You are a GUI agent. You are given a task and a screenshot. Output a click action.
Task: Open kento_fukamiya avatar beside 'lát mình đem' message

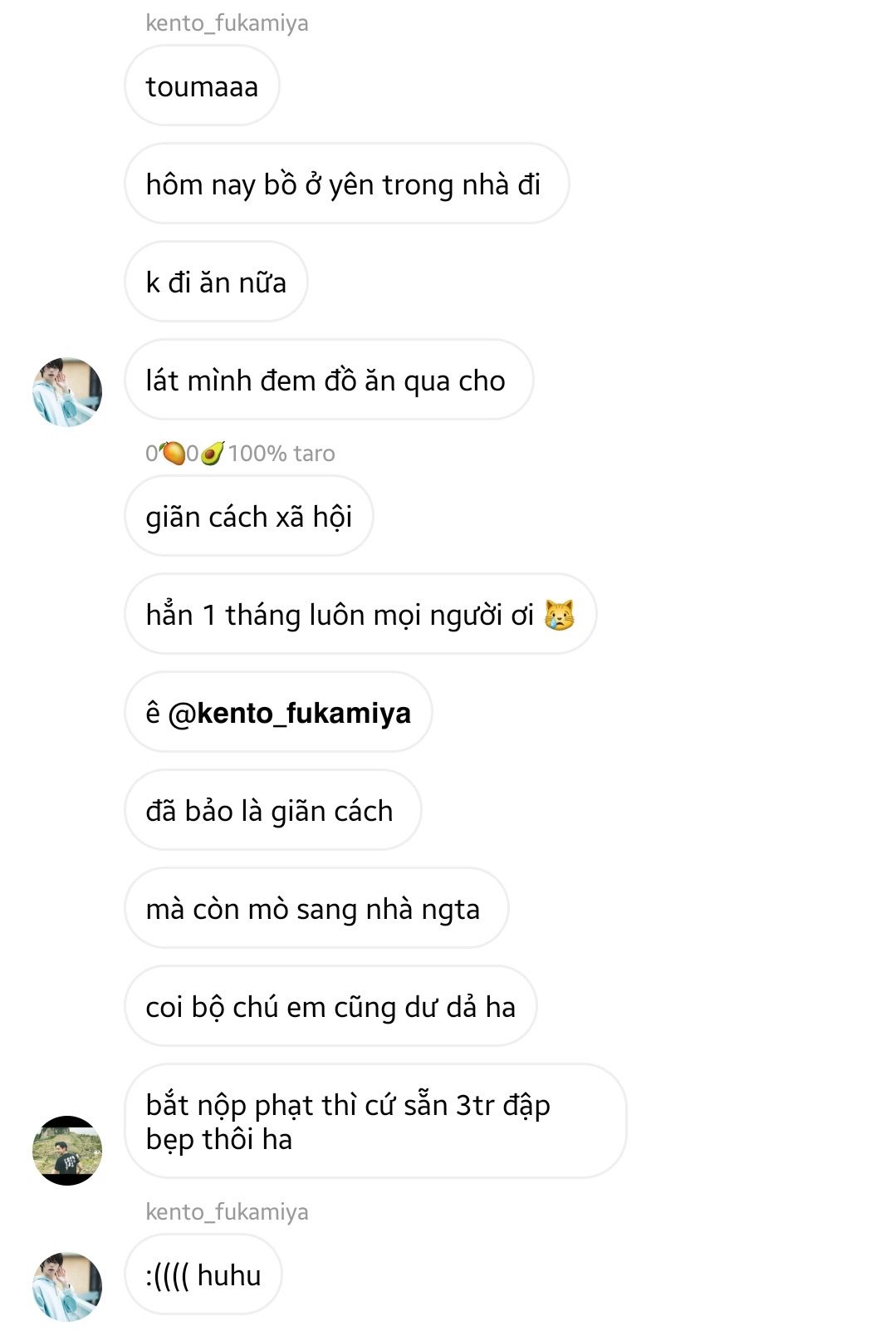pos(67,392)
